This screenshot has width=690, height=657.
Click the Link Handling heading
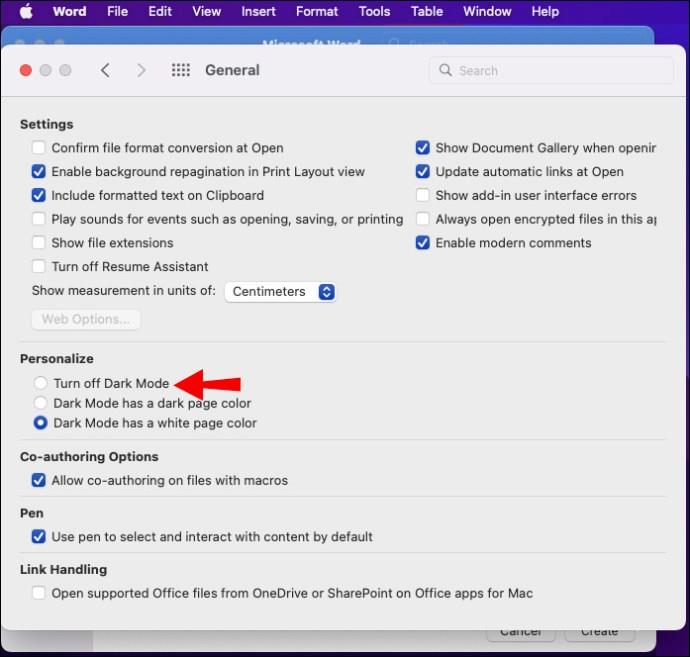click(x=63, y=569)
